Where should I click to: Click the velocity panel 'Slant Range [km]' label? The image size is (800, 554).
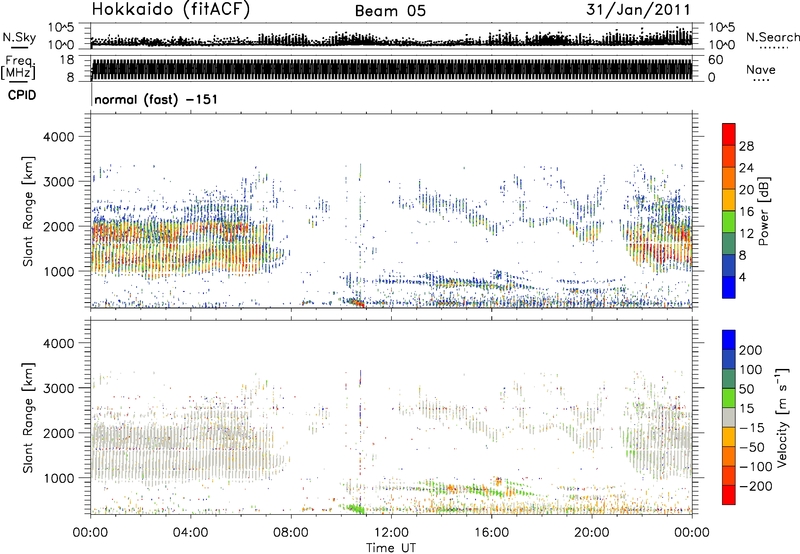(28, 418)
